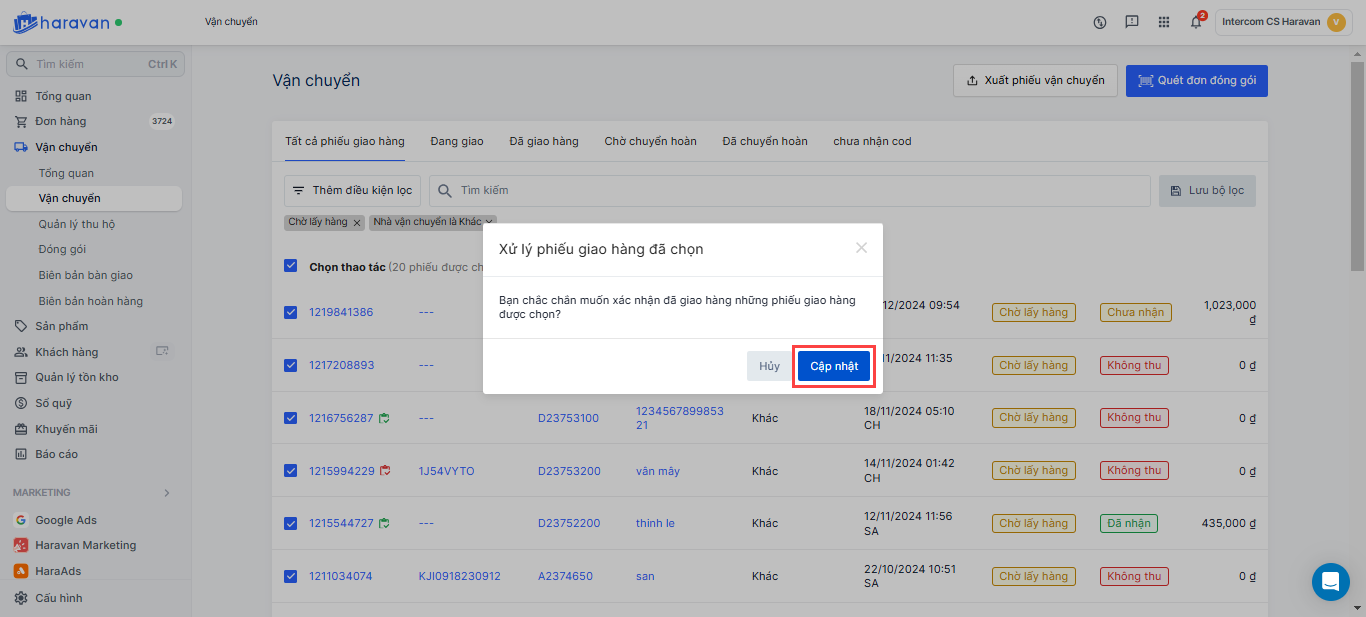Remove the Chờ lấy hàng filter tag

[357, 222]
